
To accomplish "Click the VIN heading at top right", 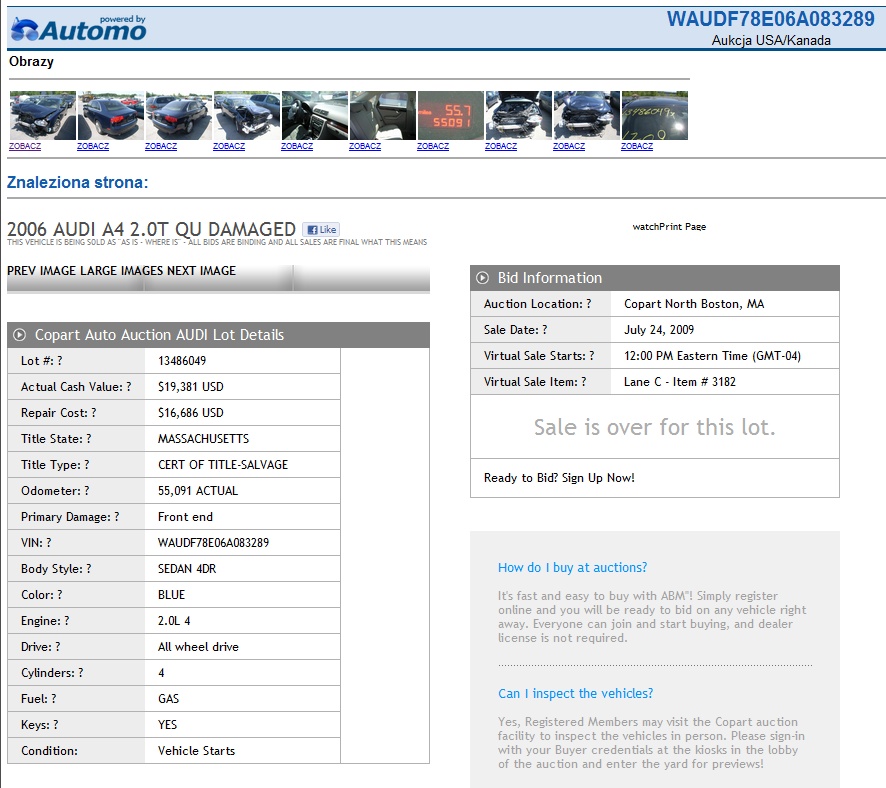I will (771, 19).
